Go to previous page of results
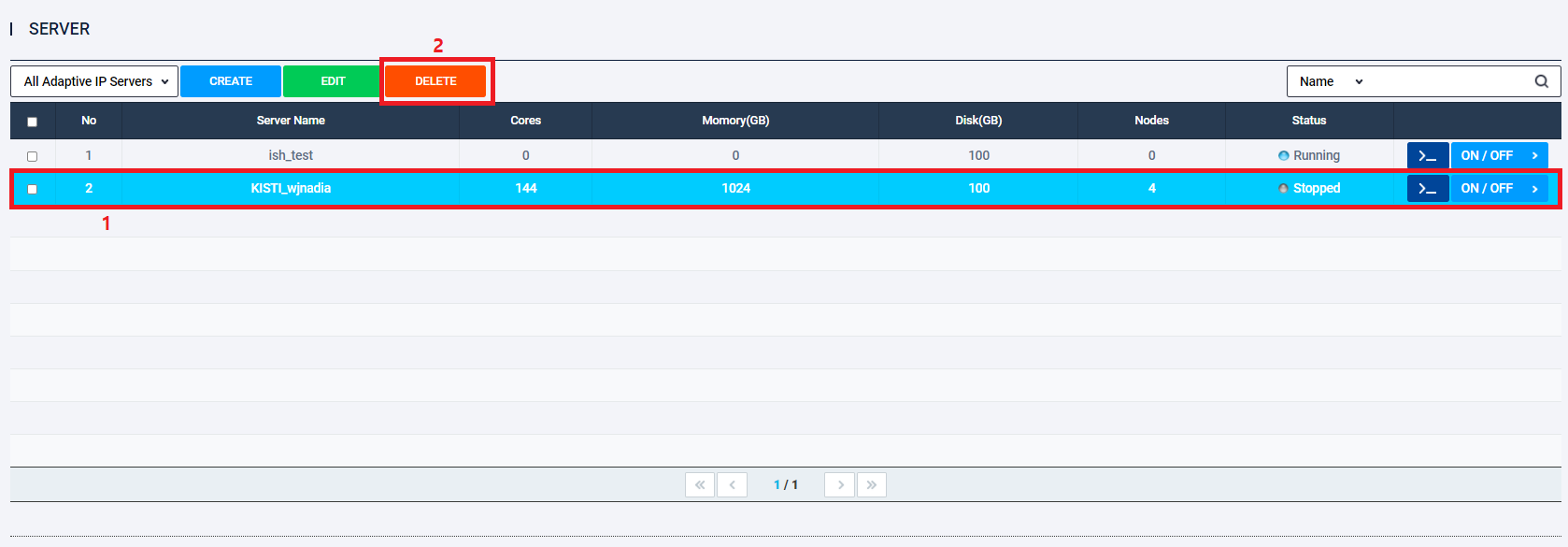1568x547 pixels. pos(732,484)
